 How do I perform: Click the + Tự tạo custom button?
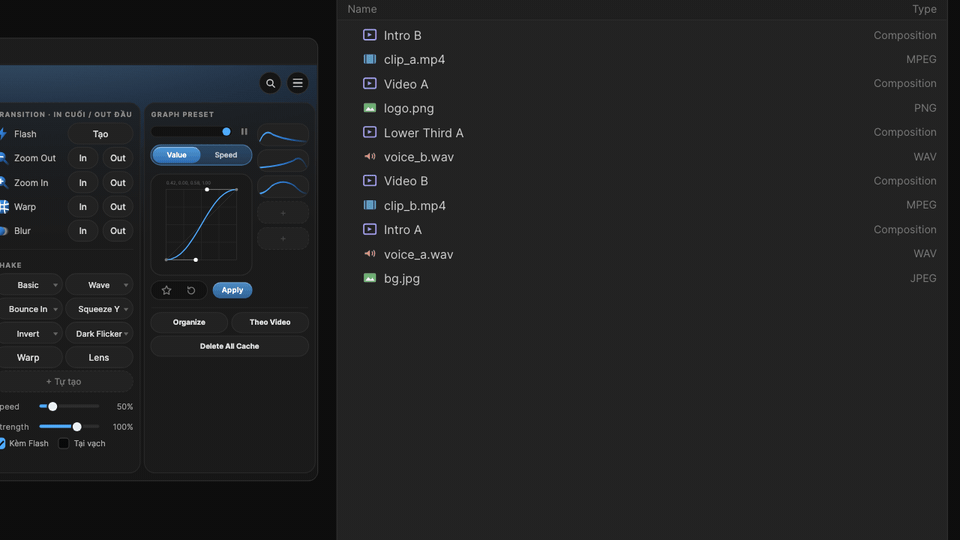click(64, 381)
